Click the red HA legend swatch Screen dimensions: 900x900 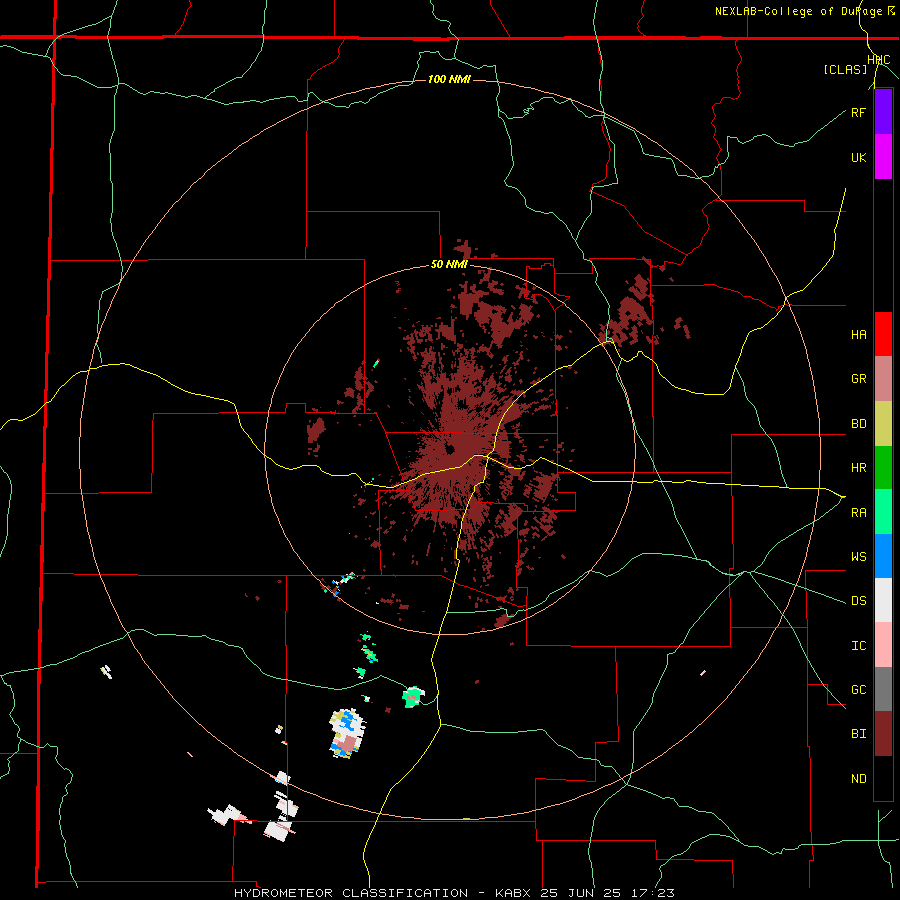click(x=883, y=334)
